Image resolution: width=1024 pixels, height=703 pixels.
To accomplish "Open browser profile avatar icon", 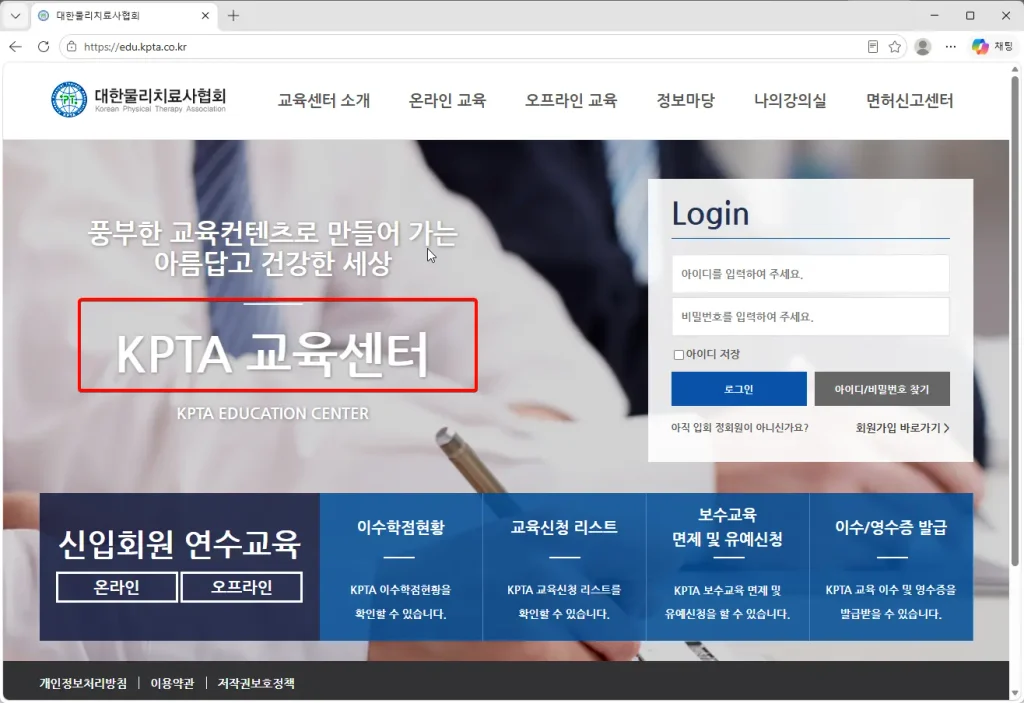I will point(923,47).
